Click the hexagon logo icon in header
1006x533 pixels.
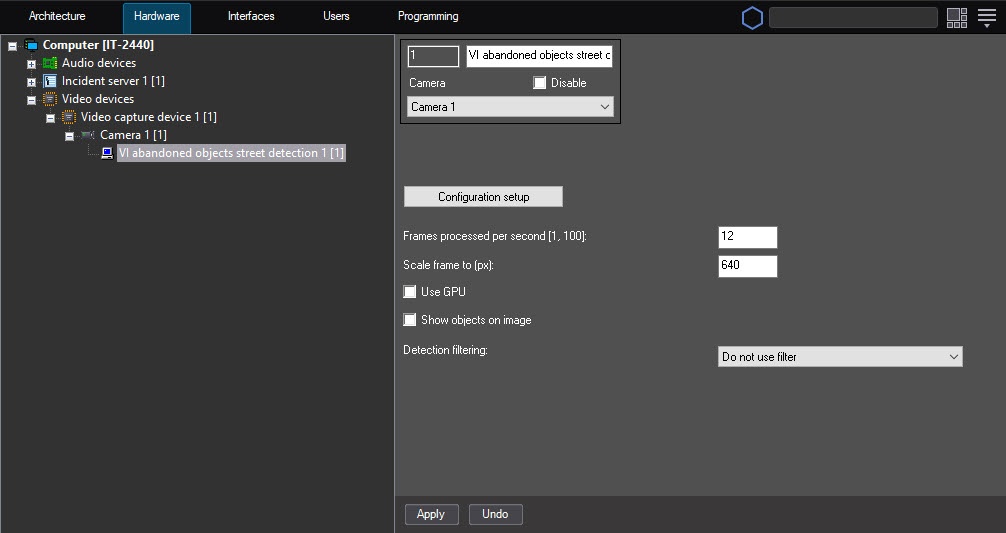(x=752, y=17)
